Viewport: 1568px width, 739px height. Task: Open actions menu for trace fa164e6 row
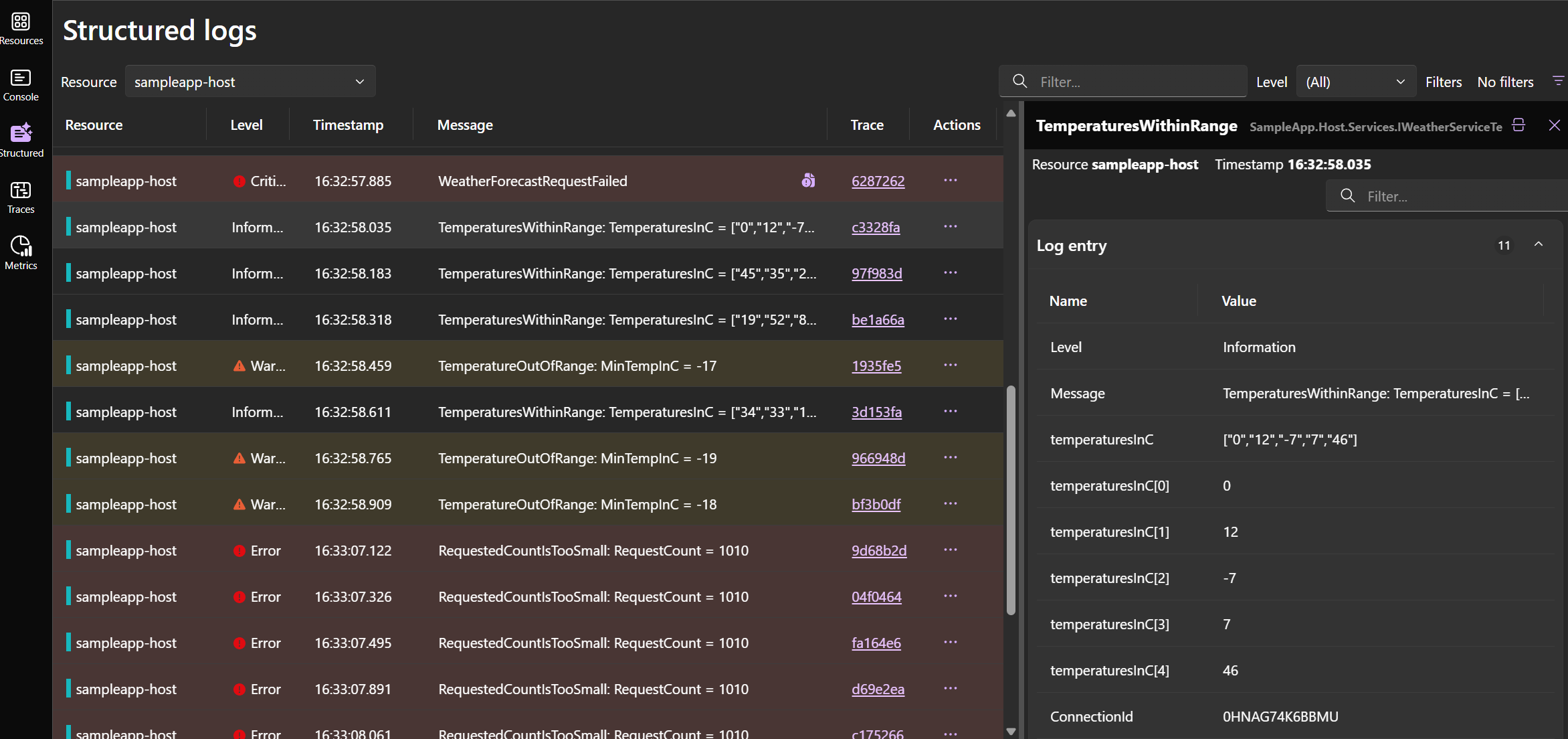coord(950,642)
